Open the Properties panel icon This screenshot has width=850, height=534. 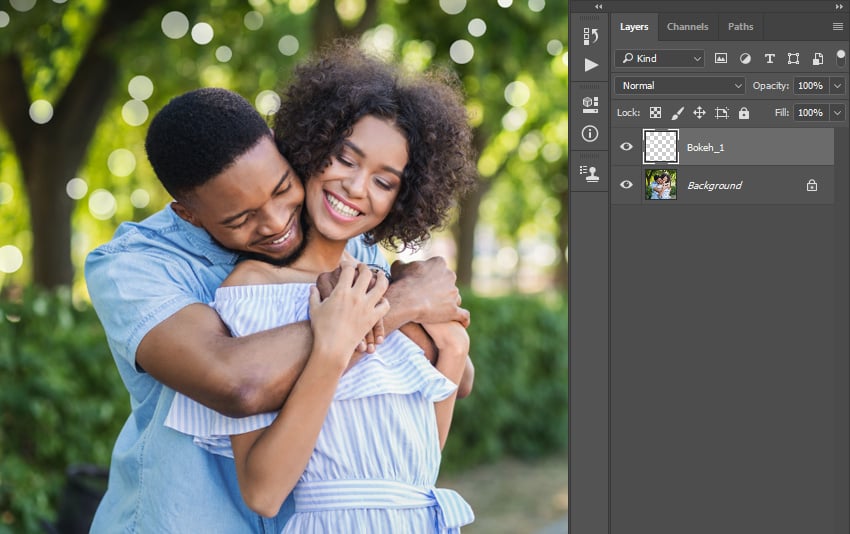tap(590, 104)
